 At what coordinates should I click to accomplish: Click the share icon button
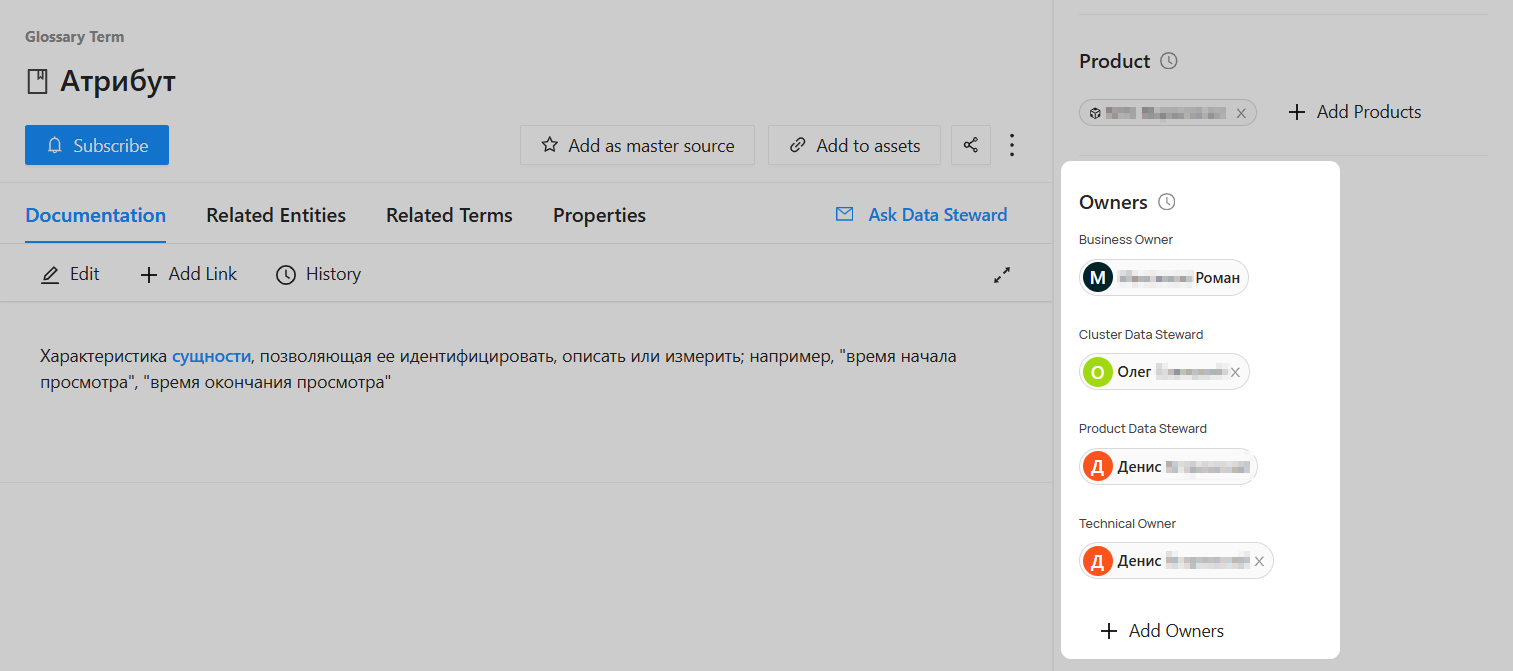click(x=970, y=145)
